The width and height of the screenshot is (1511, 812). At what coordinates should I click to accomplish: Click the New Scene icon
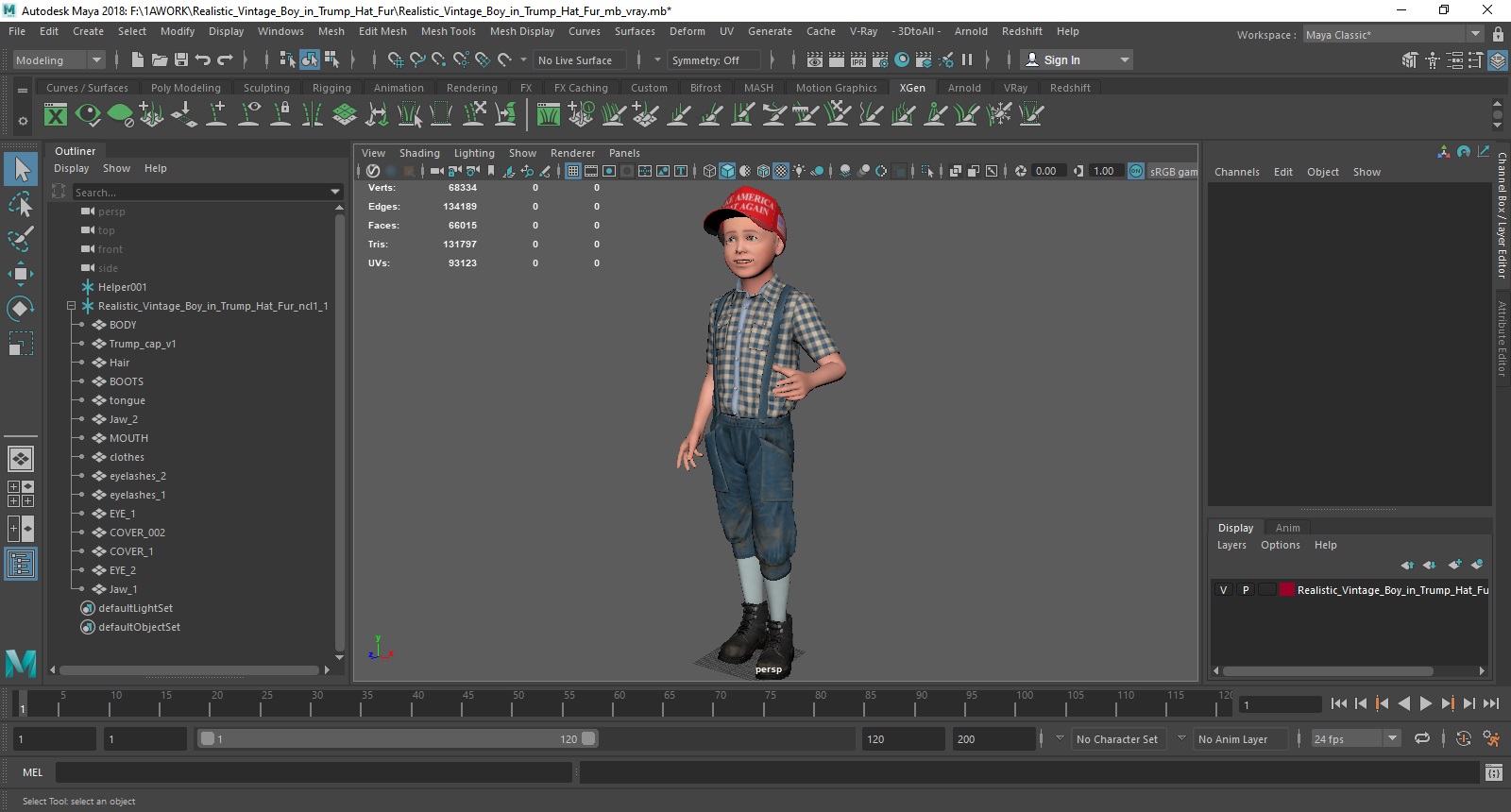138,59
